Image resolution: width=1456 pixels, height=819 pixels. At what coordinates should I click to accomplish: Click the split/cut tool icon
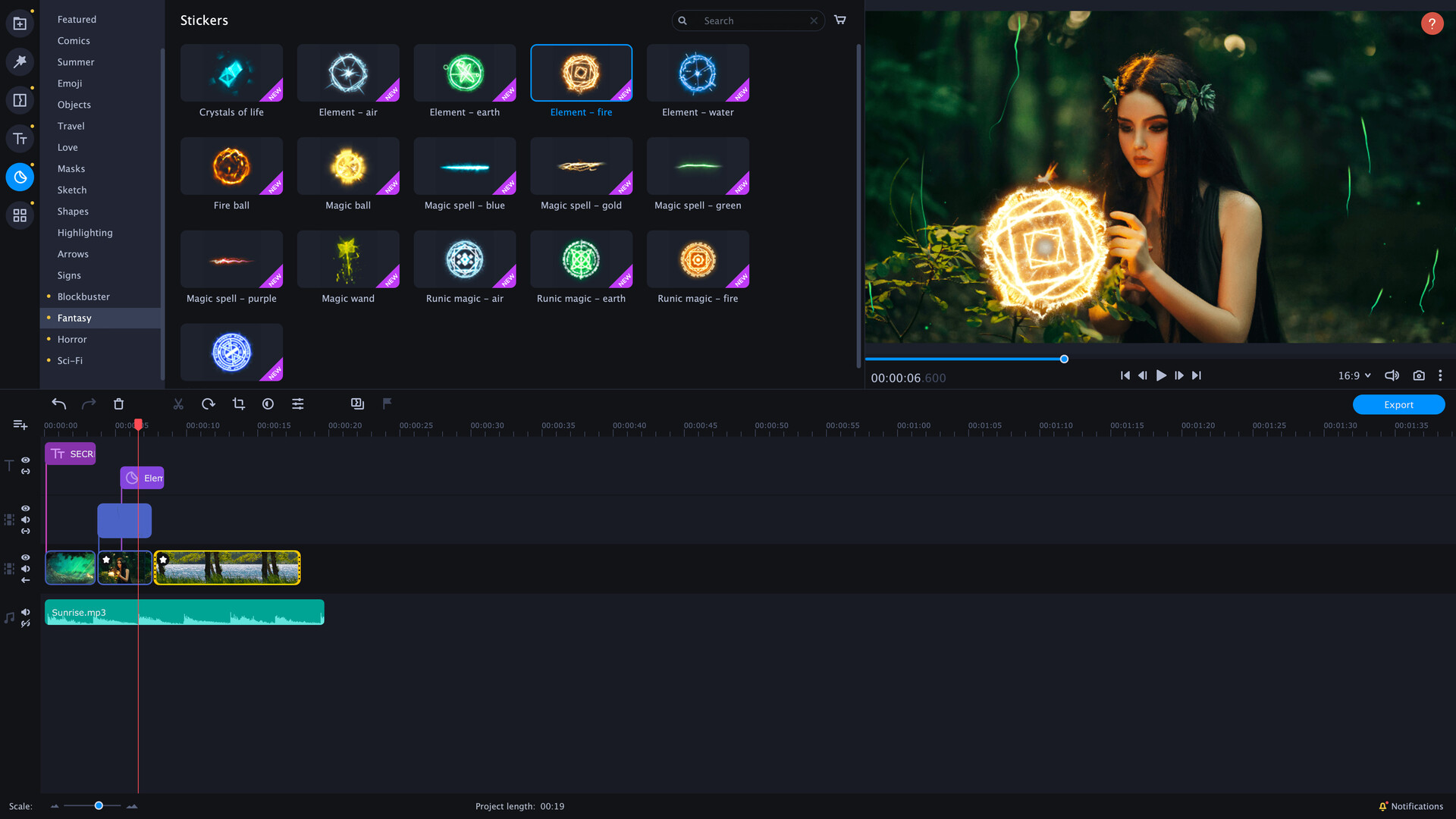[178, 403]
